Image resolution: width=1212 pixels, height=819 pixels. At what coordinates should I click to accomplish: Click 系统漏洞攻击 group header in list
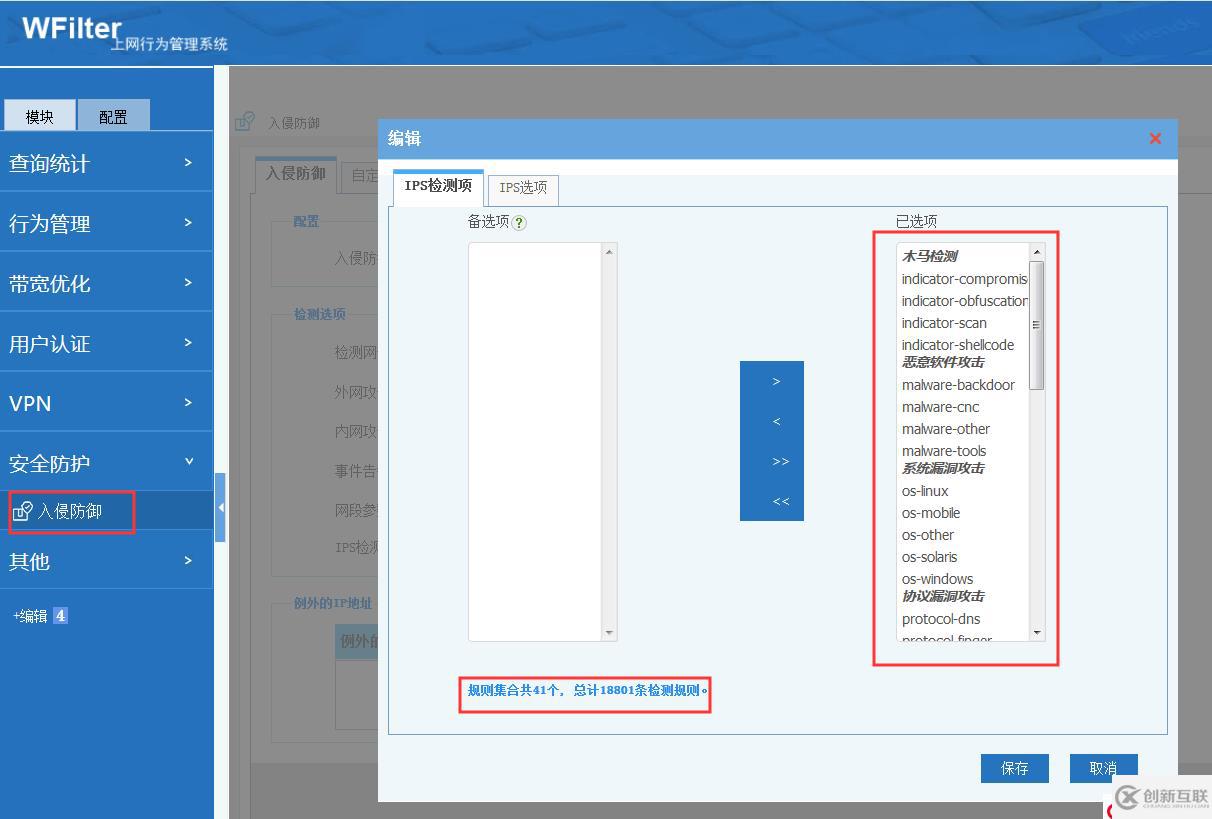(x=943, y=469)
